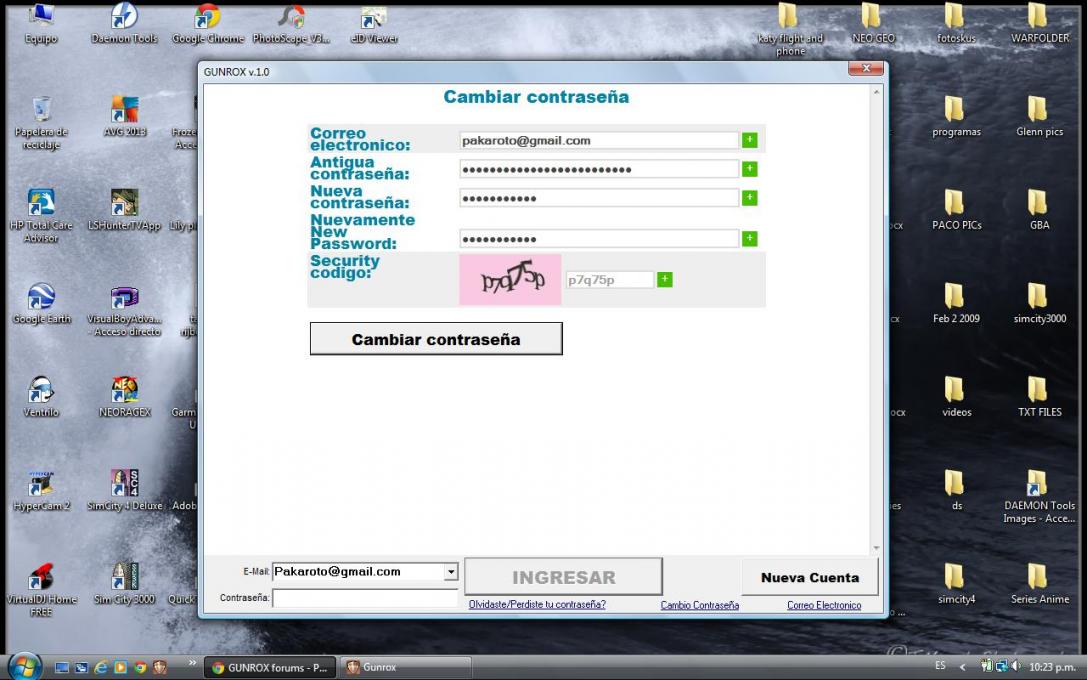
Task: Click green plus icon beside Antigua contraseña field
Action: 749,169
